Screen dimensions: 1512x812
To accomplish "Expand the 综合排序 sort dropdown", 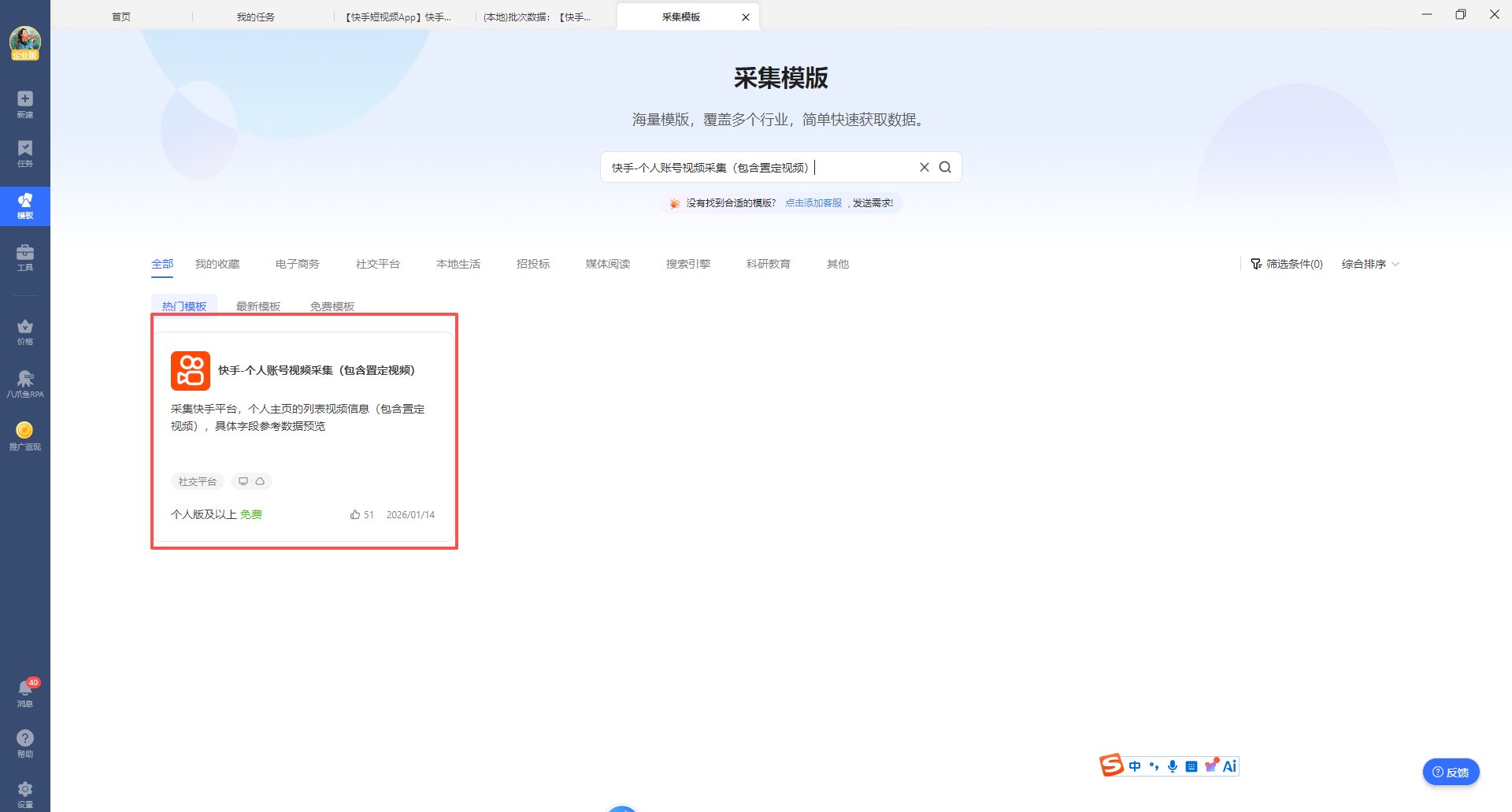I will pyautogui.click(x=1370, y=264).
